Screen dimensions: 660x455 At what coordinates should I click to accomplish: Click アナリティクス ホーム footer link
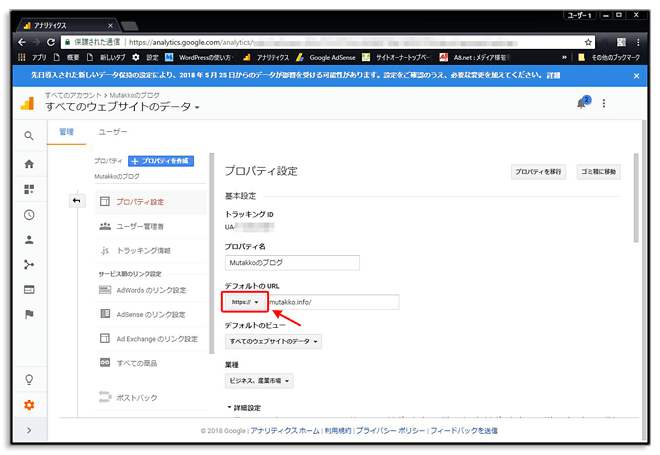(285, 431)
